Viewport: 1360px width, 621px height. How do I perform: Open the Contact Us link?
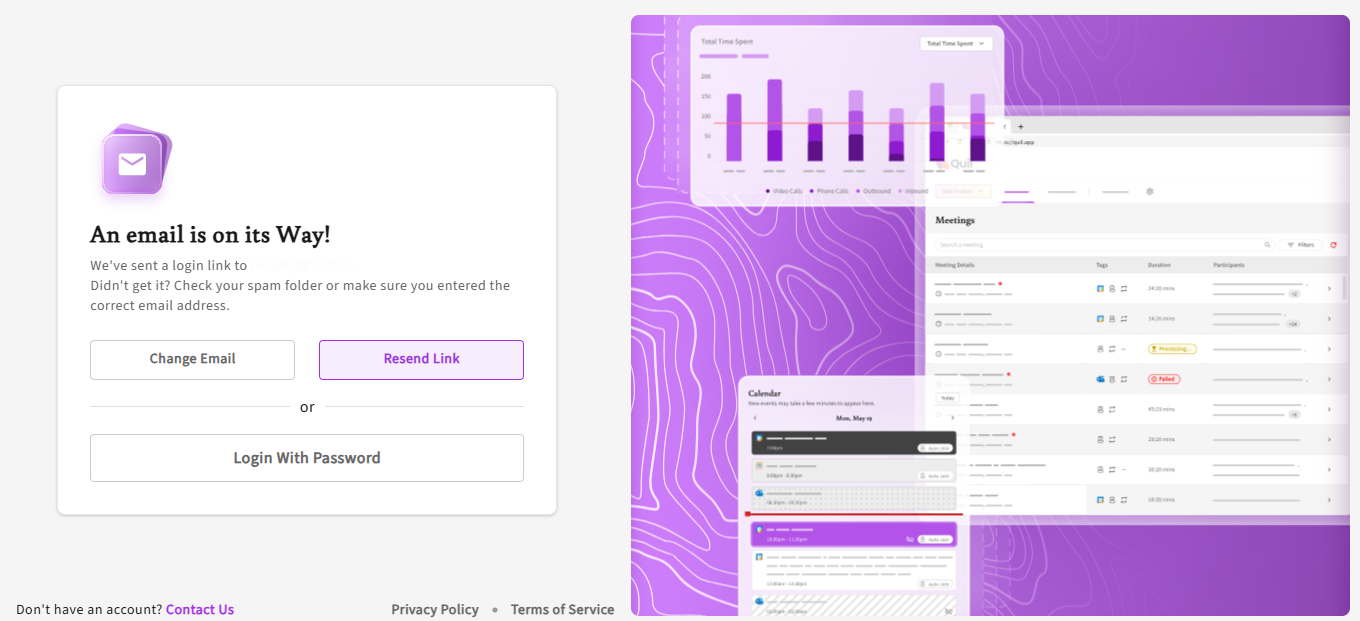tap(200, 609)
